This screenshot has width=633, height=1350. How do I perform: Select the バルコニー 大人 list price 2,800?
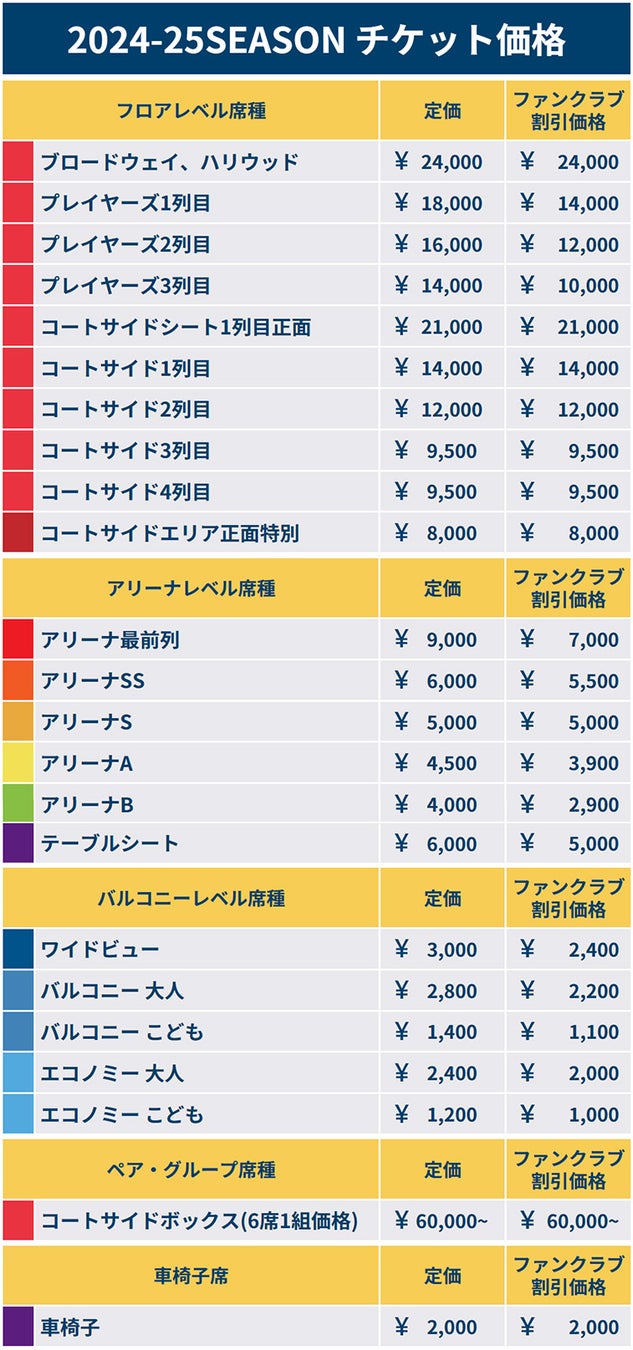pyautogui.click(x=437, y=991)
